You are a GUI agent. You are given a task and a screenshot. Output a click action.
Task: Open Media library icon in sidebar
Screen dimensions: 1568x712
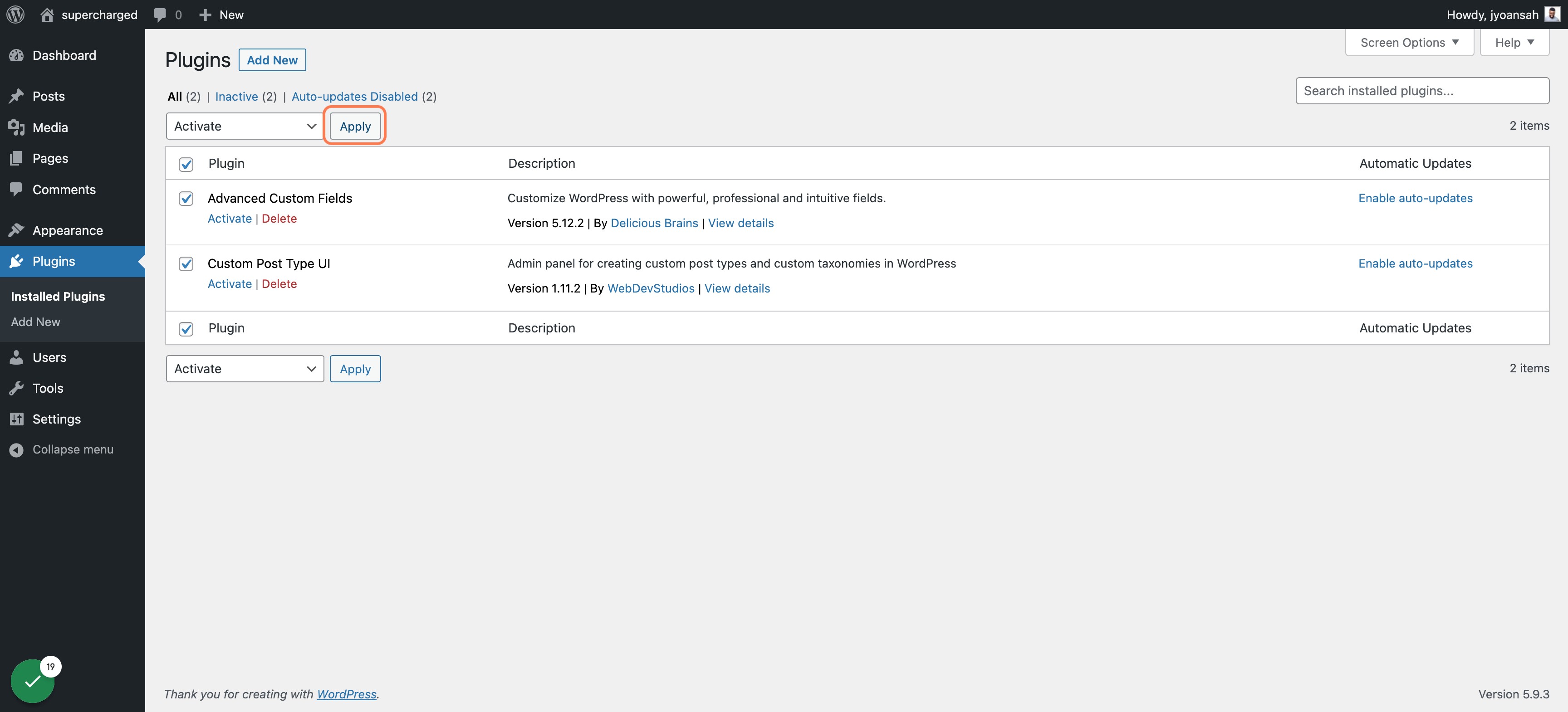16,127
